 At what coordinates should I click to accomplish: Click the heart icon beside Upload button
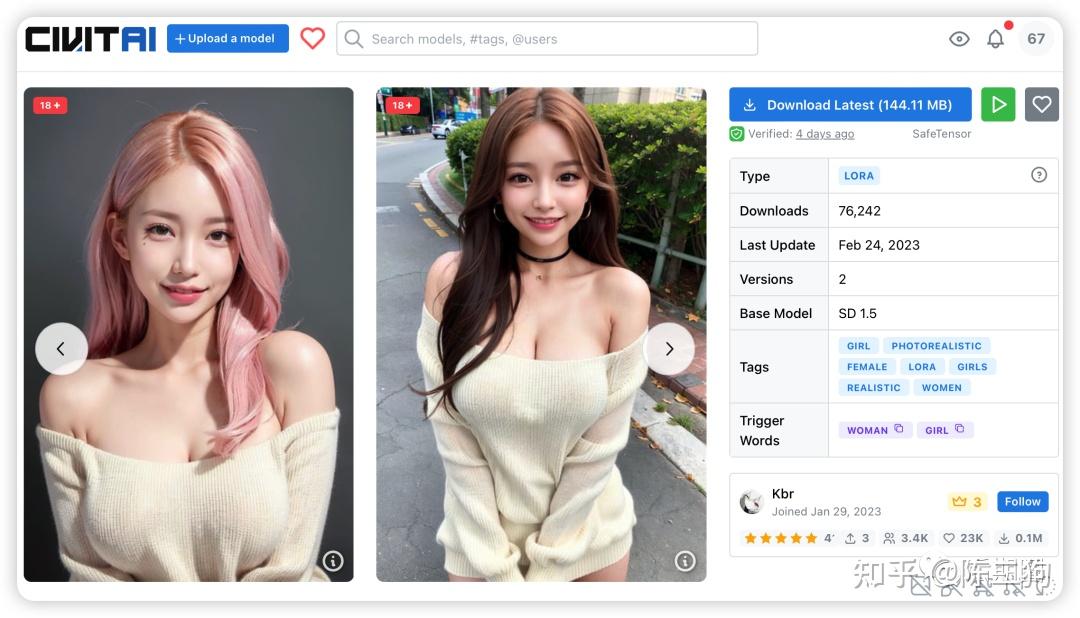312,37
